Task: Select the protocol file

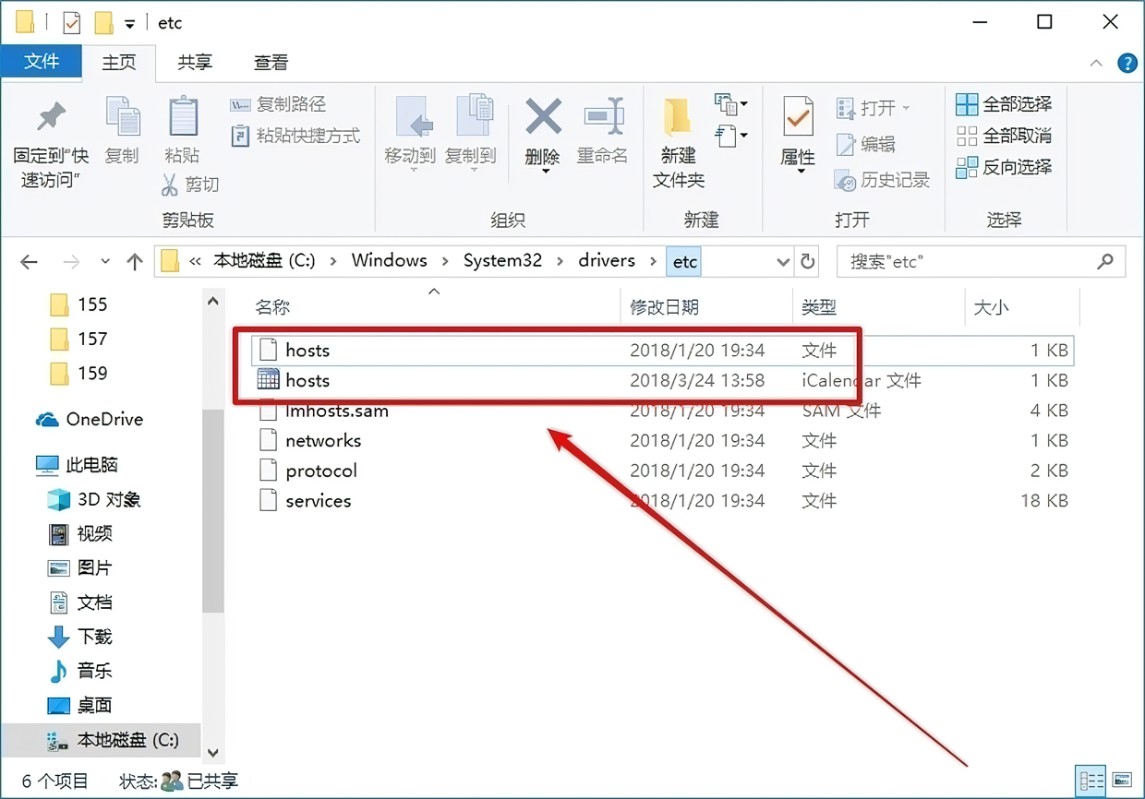Action: coord(662,470)
